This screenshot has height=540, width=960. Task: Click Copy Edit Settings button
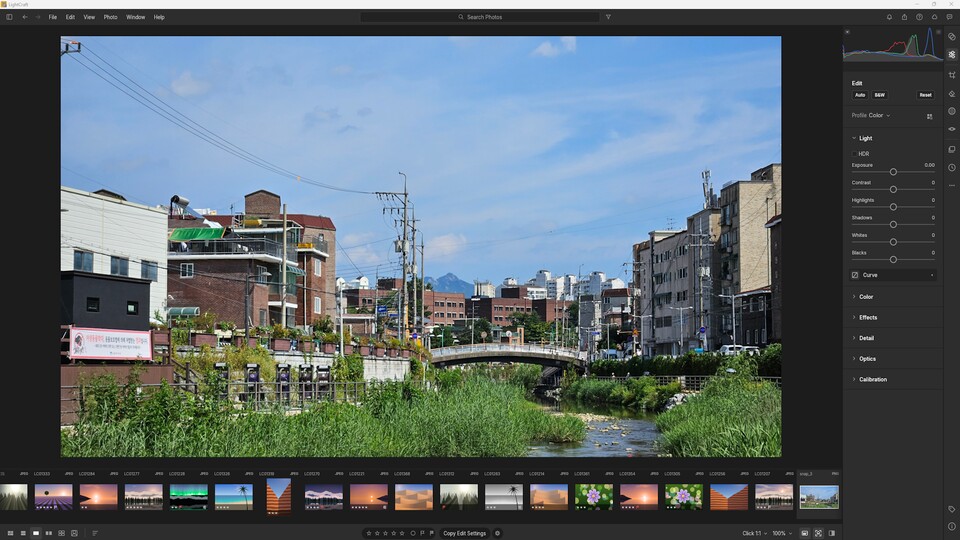[x=464, y=533]
